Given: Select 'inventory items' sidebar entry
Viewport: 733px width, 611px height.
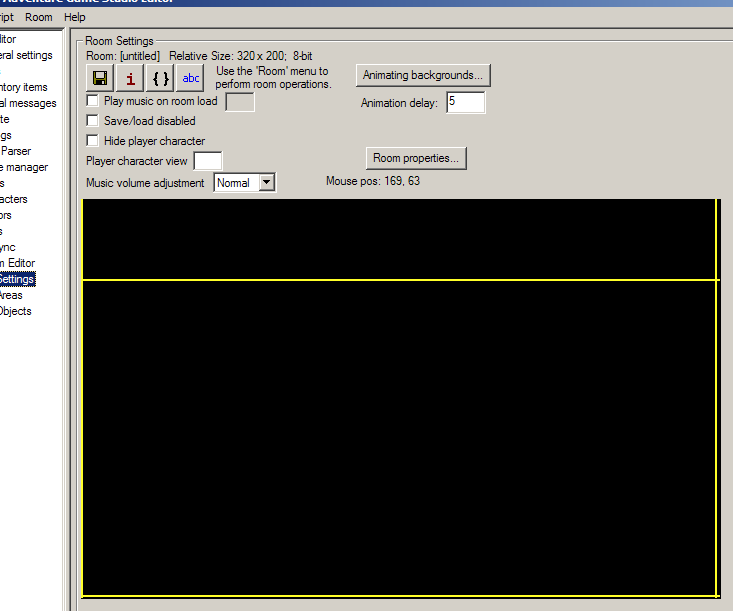Looking at the screenshot, I should [24, 87].
